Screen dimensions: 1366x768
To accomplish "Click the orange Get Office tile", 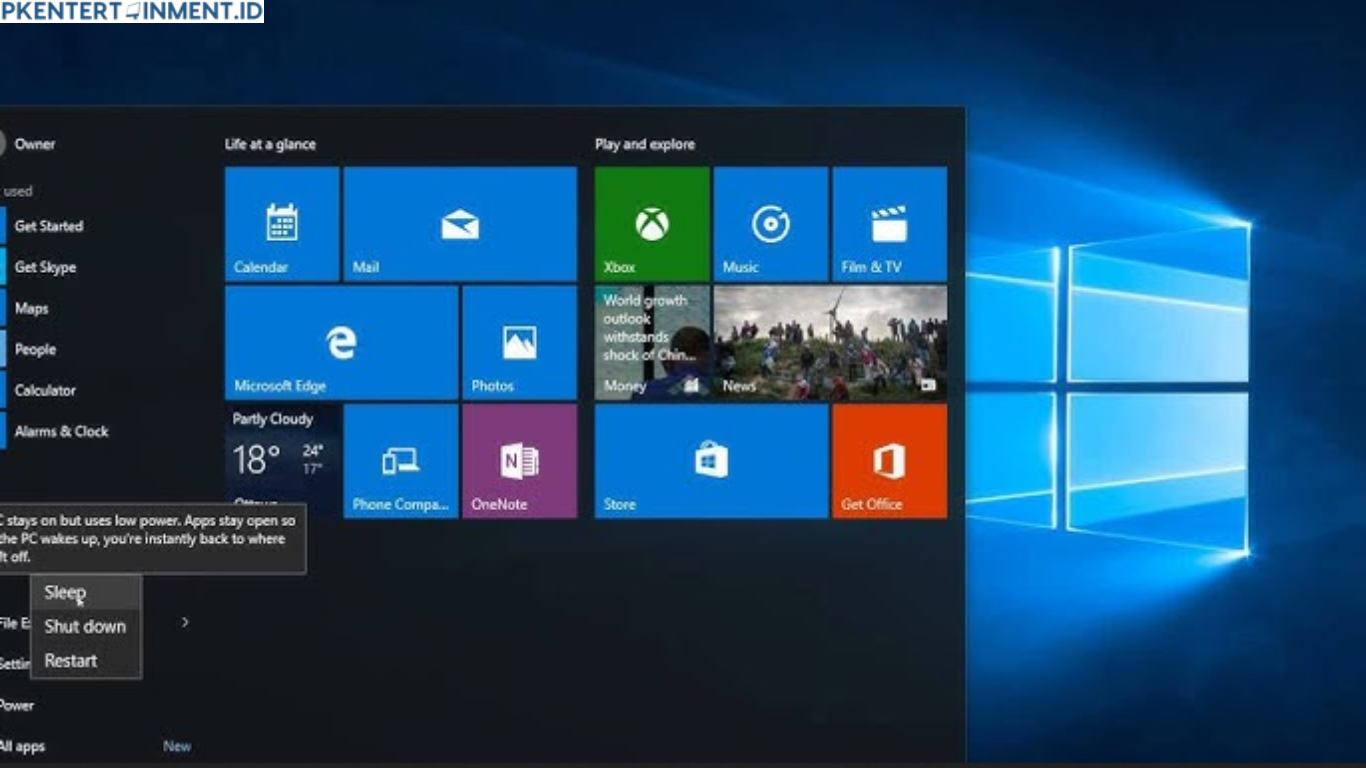I will [889, 461].
